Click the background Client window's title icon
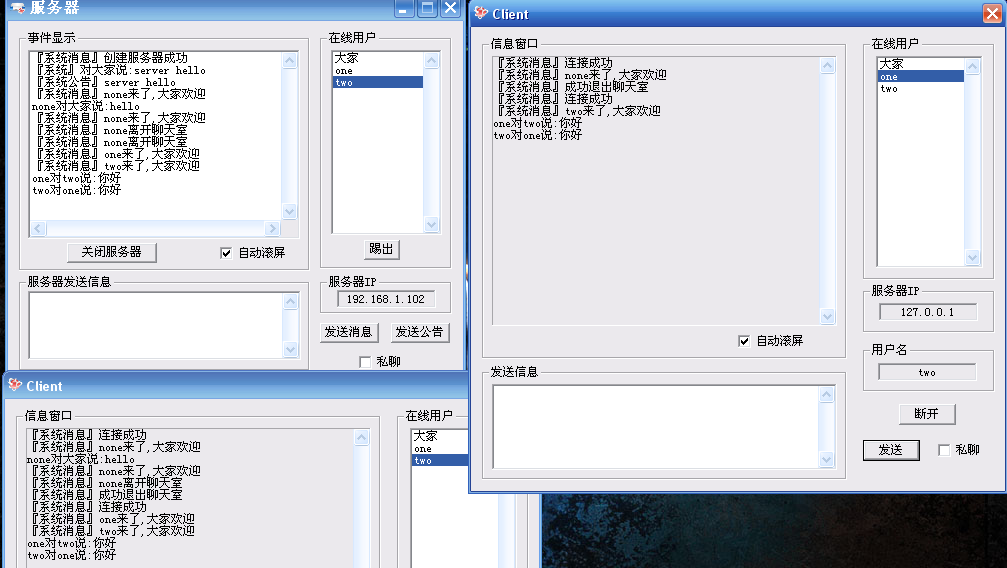The width and height of the screenshot is (1007, 568). pyautogui.click(x=15, y=386)
